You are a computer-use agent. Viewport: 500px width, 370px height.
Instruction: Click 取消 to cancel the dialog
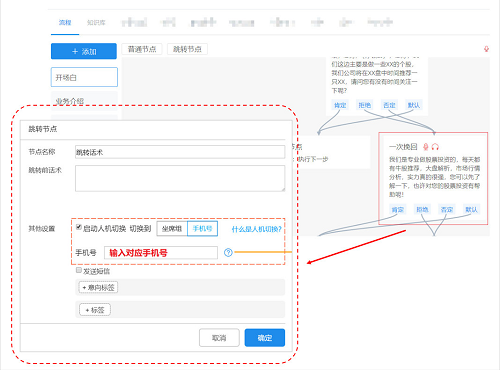pyautogui.click(x=219, y=338)
